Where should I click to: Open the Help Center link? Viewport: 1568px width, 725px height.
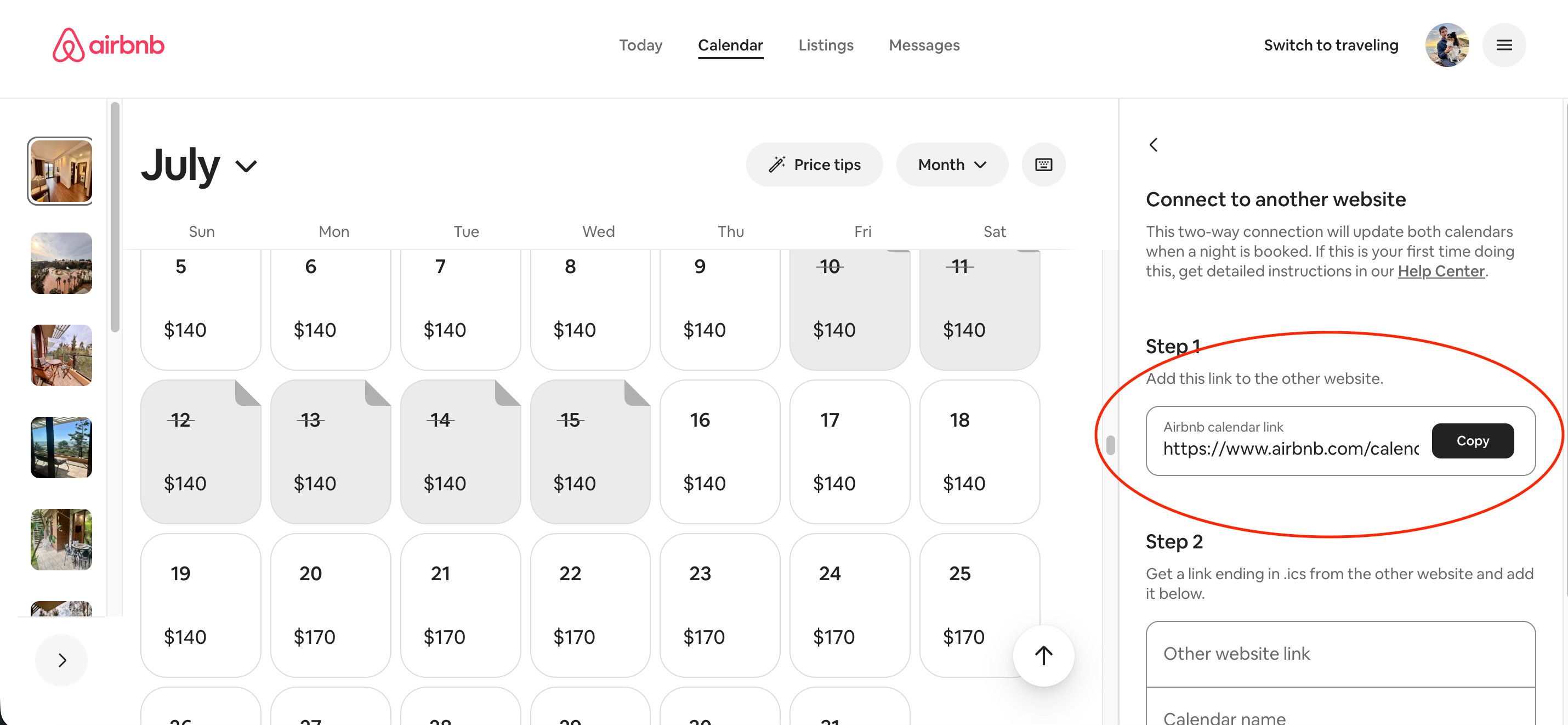pos(1441,271)
